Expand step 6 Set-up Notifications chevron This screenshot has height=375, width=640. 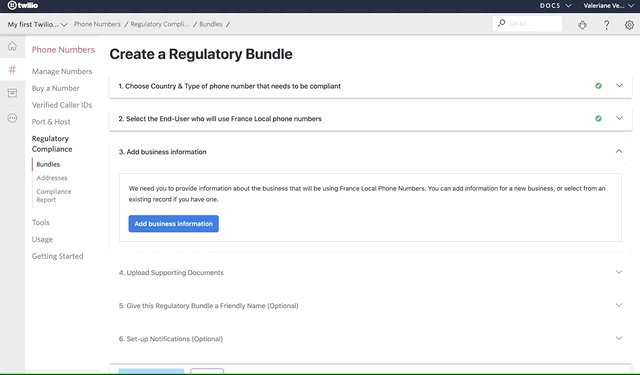pyautogui.click(x=619, y=338)
